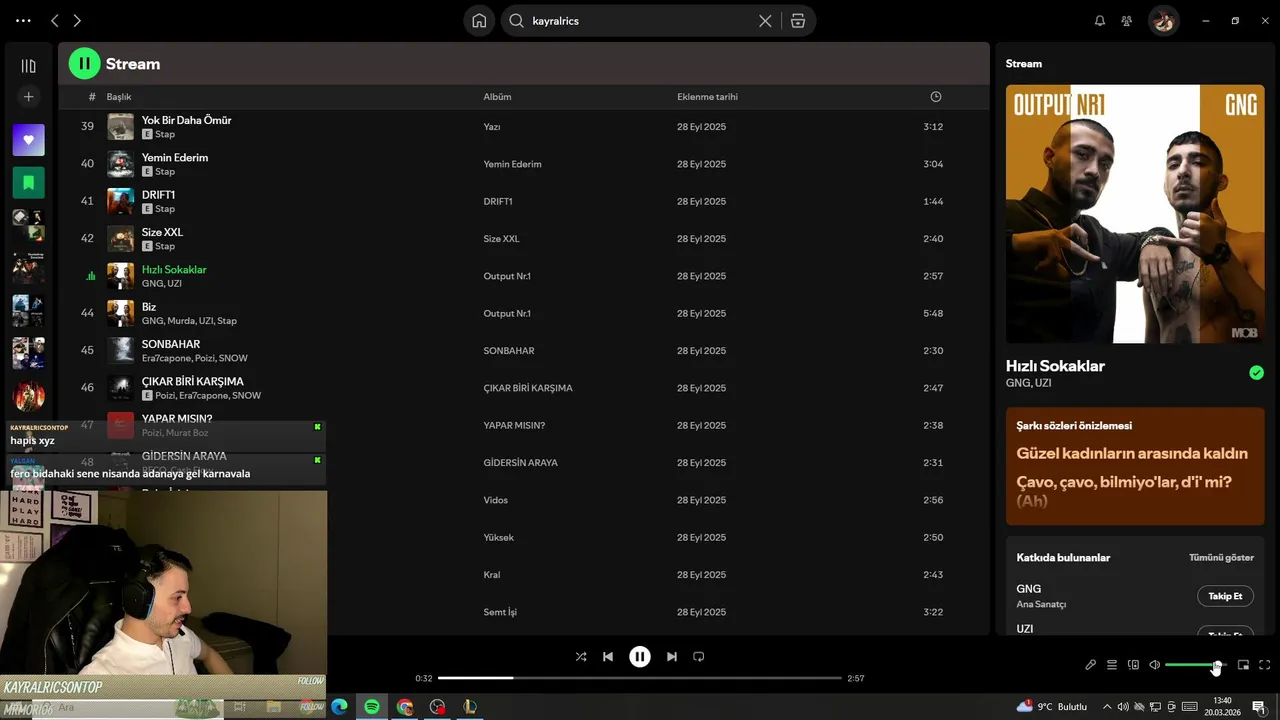Select the track ÇIKAR BİRİ KARŞIMA

click(x=192, y=381)
